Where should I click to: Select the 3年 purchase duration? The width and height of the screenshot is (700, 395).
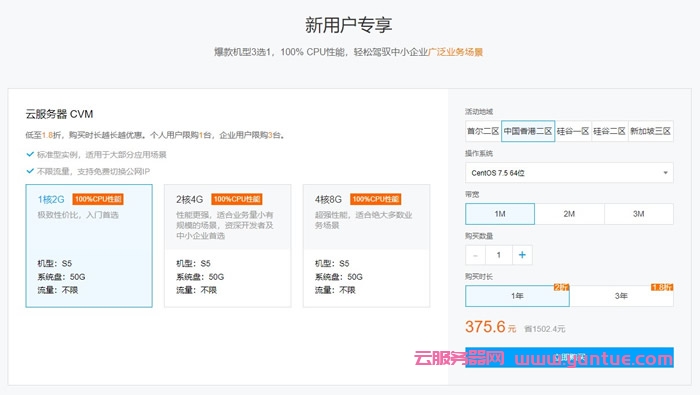pos(621,296)
